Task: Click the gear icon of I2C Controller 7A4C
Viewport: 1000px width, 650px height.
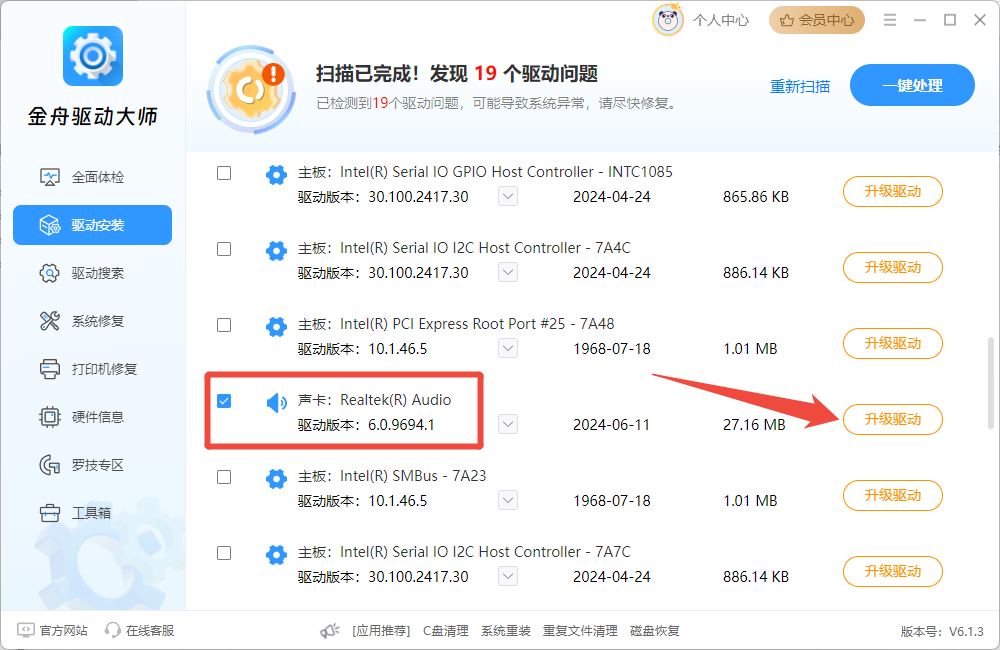Action: click(x=276, y=250)
